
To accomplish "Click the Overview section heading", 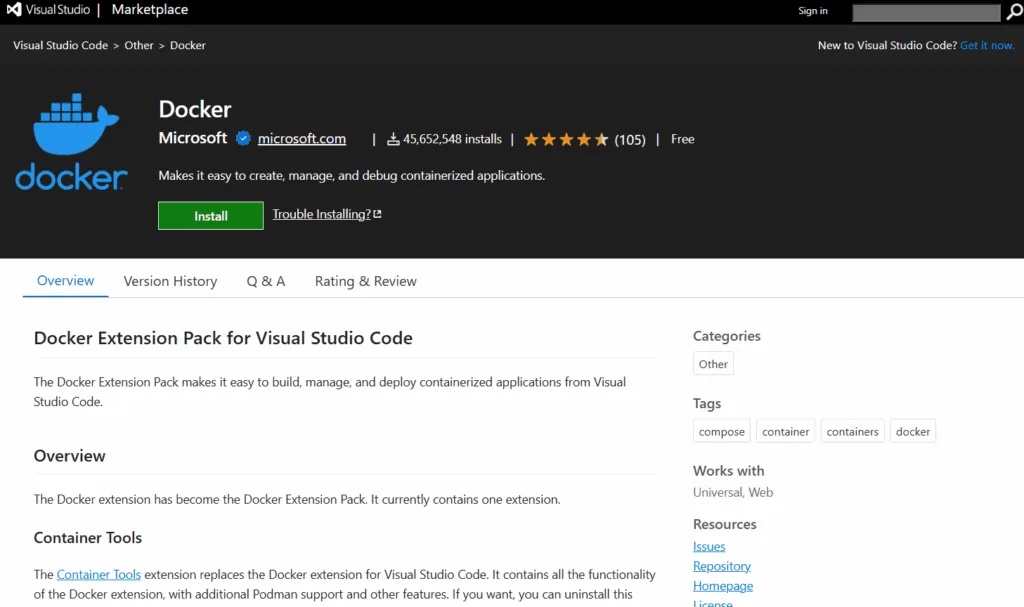I will click(69, 456).
